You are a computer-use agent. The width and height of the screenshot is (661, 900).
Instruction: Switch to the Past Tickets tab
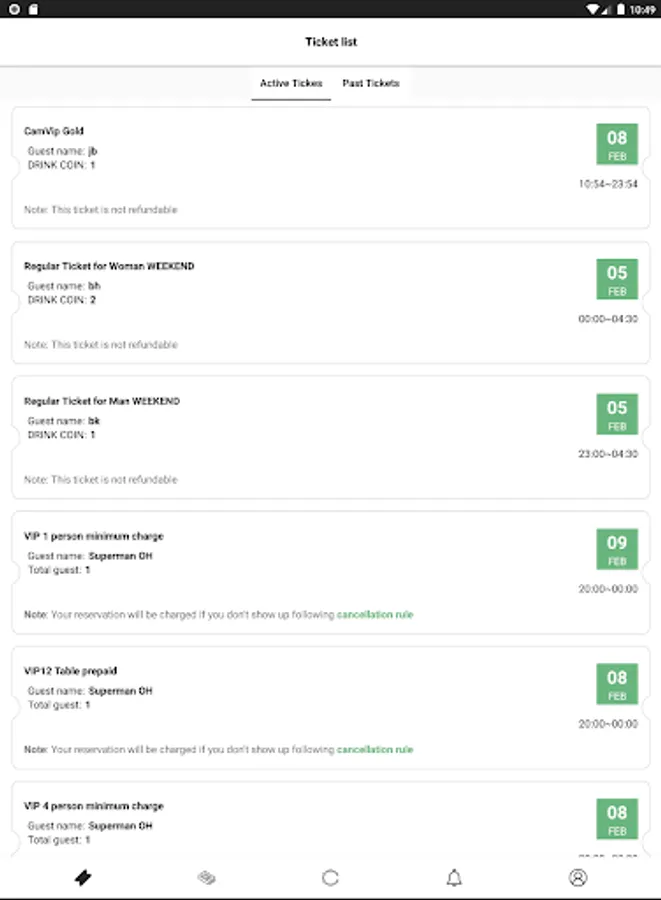(x=371, y=83)
